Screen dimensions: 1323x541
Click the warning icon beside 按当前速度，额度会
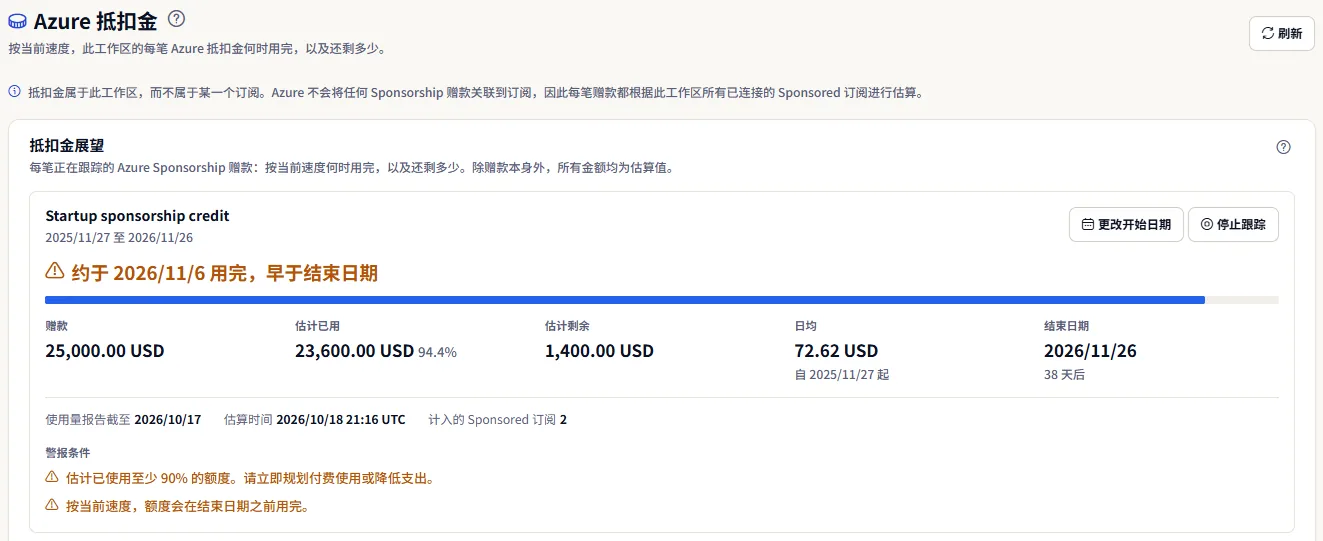coord(52,505)
